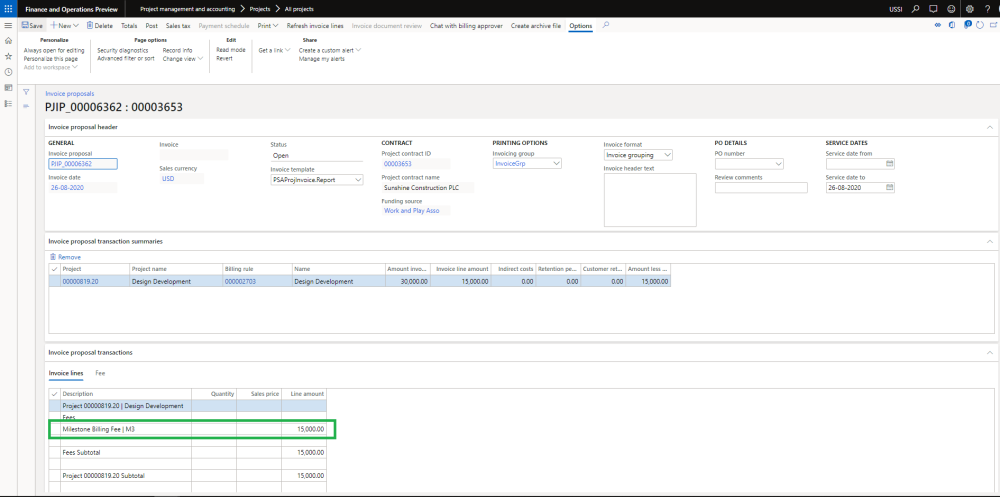Collapse the Invoice proposal header section
The width and height of the screenshot is (1000, 497).
click(x=990, y=127)
